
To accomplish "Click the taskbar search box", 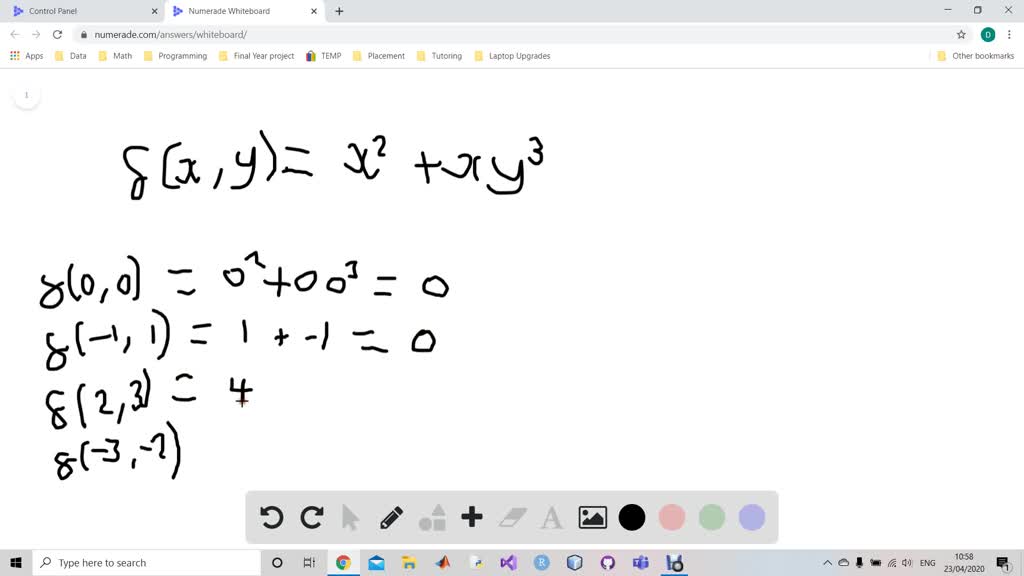I will tap(146, 562).
